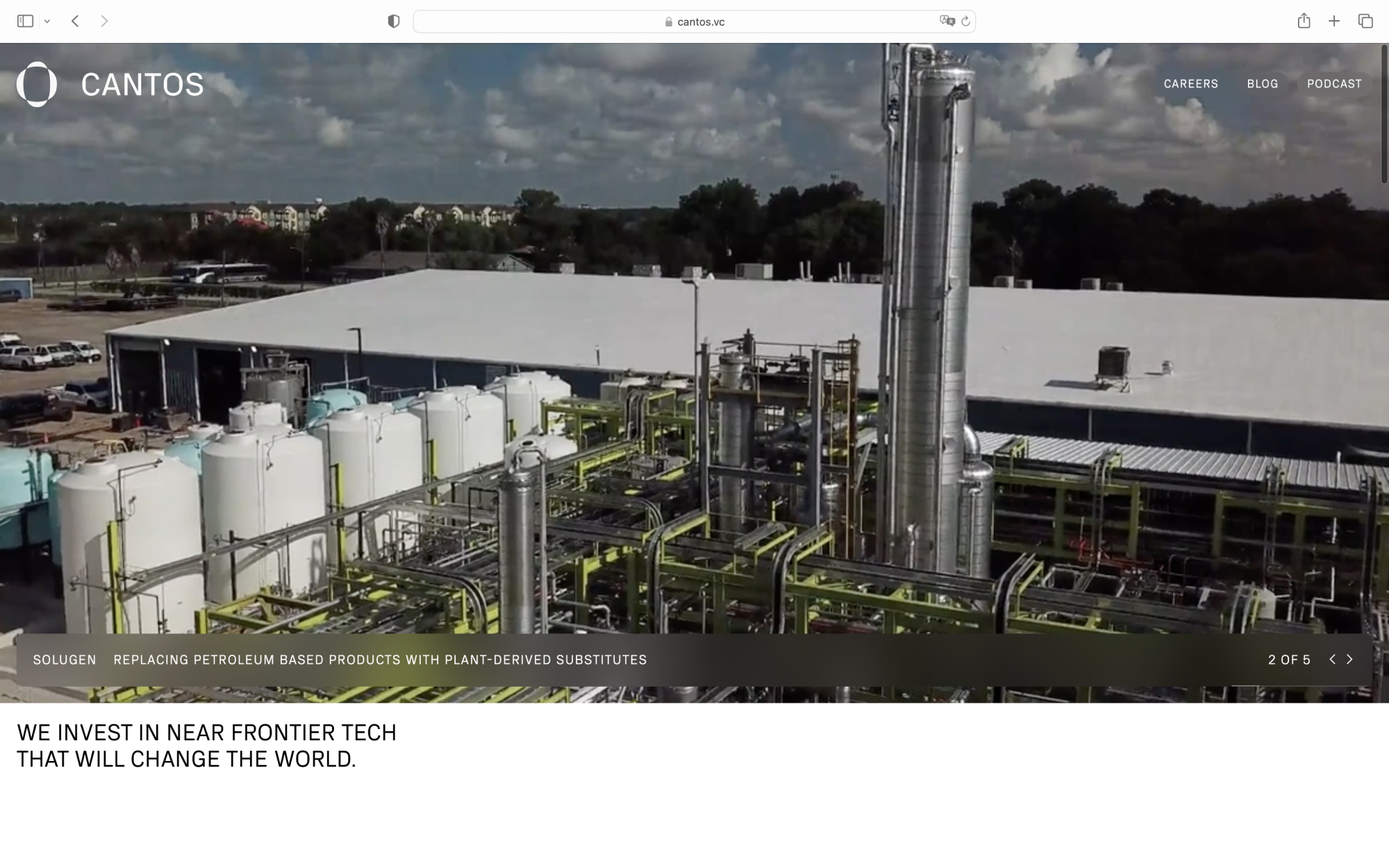Open a new tab with the plus button
This screenshot has height=868, width=1389.
tap(1333, 22)
